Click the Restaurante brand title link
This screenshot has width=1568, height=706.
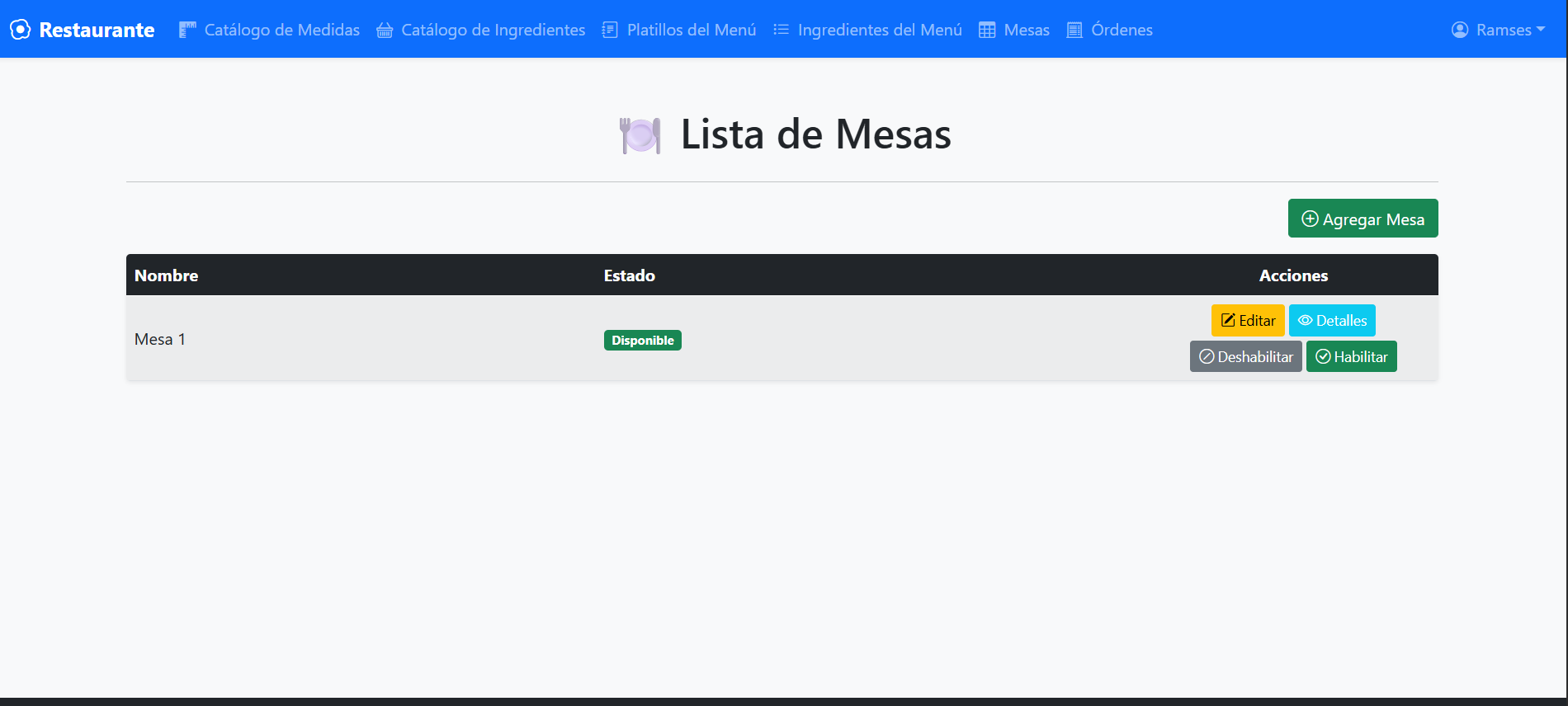(x=97, y=30)
